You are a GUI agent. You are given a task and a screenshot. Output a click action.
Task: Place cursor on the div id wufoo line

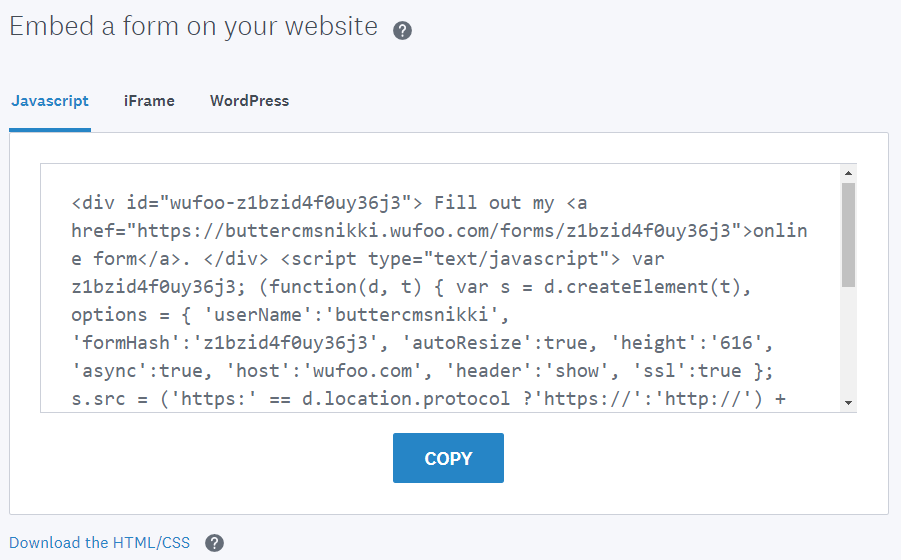pyautogui.click(x=240, y=203)
